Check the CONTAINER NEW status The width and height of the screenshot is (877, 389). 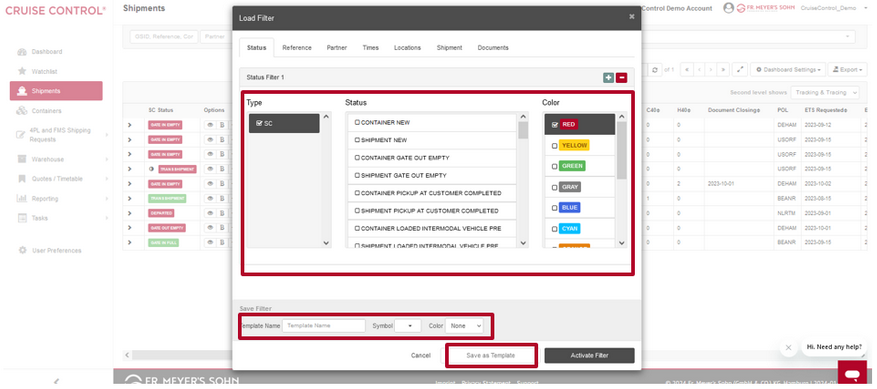(x=357, y=122)
